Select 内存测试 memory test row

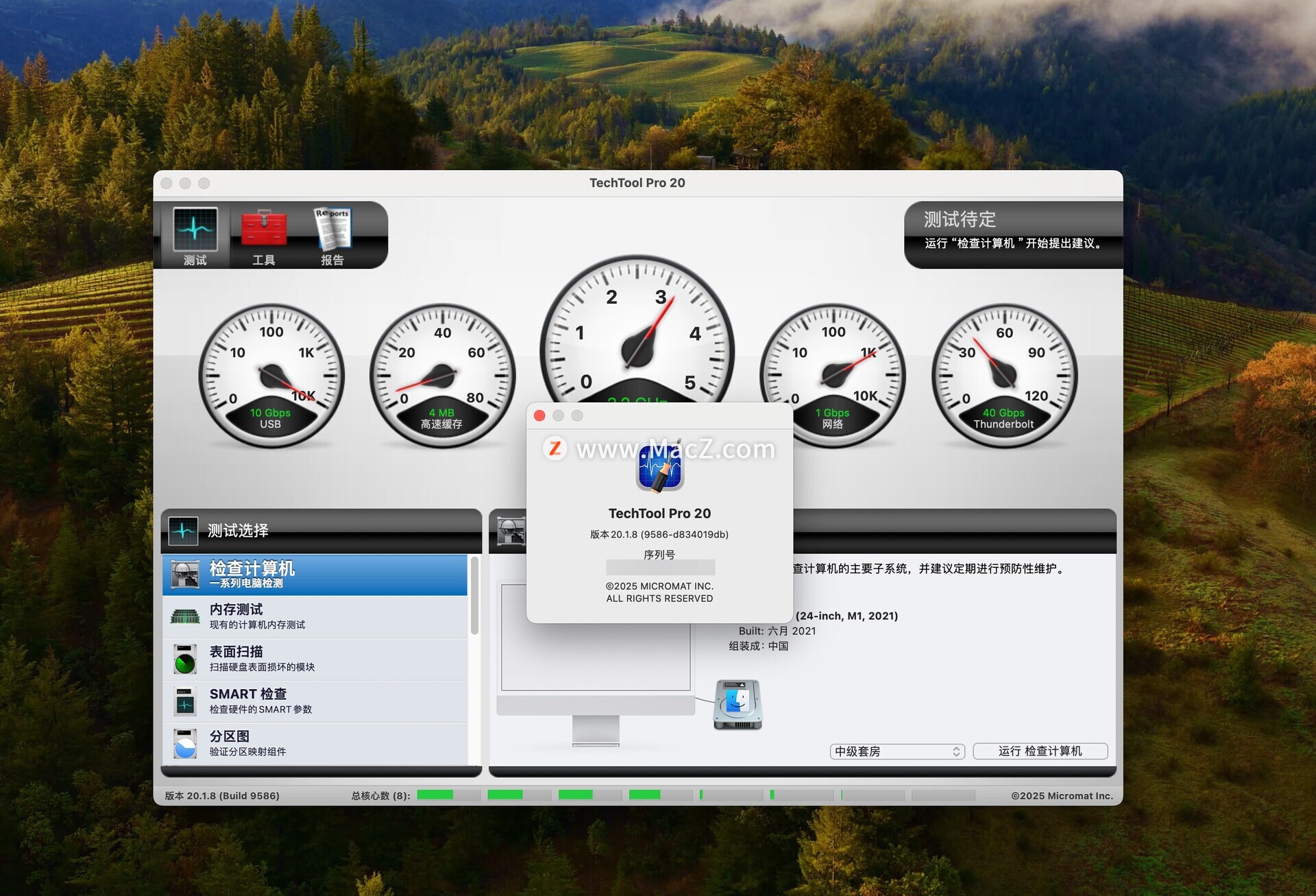point(315,616)
